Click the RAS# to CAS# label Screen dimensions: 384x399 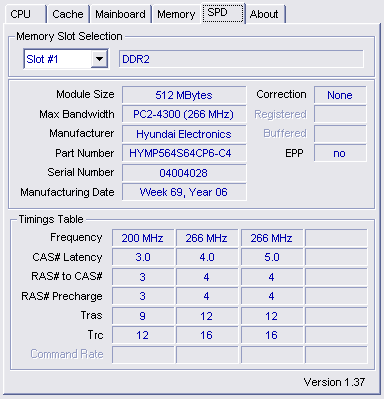[67, 276]
